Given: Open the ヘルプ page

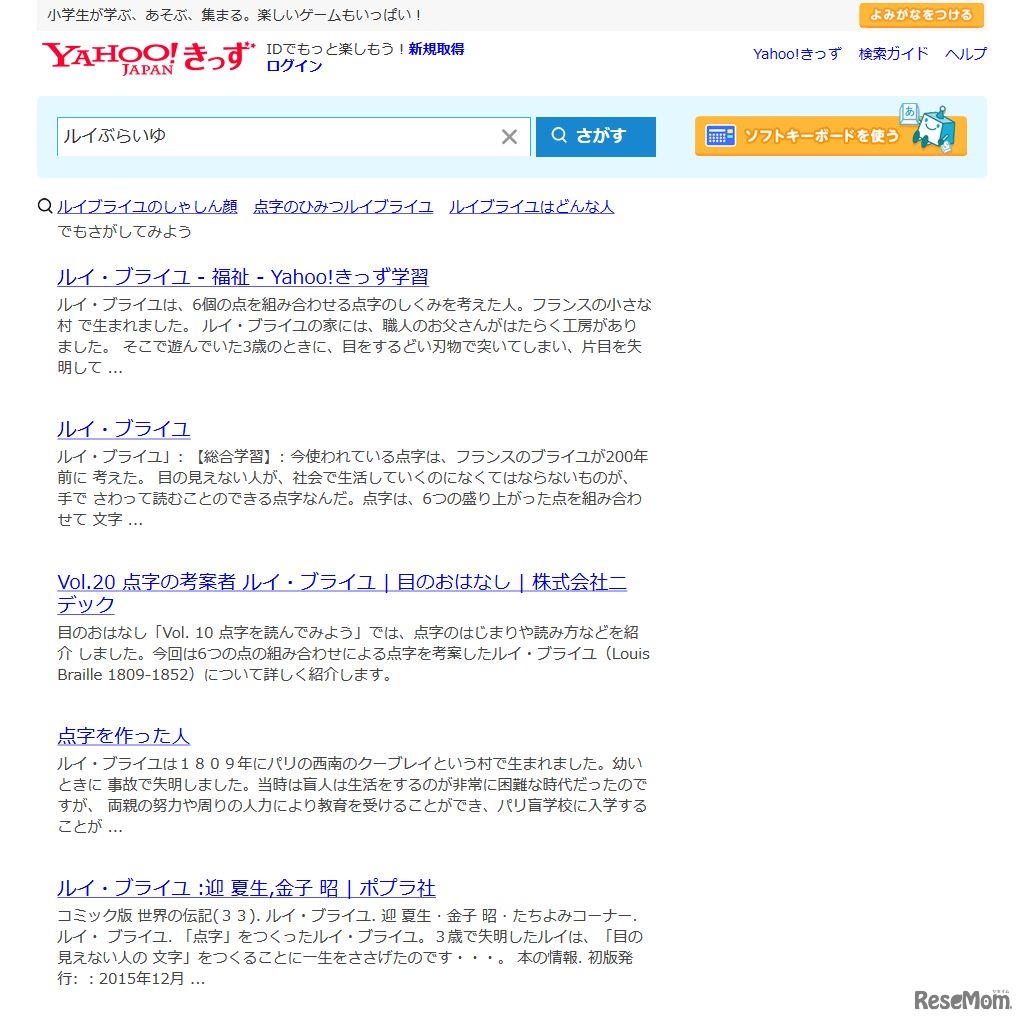Looking at the screenshot, I should point(964,55).
